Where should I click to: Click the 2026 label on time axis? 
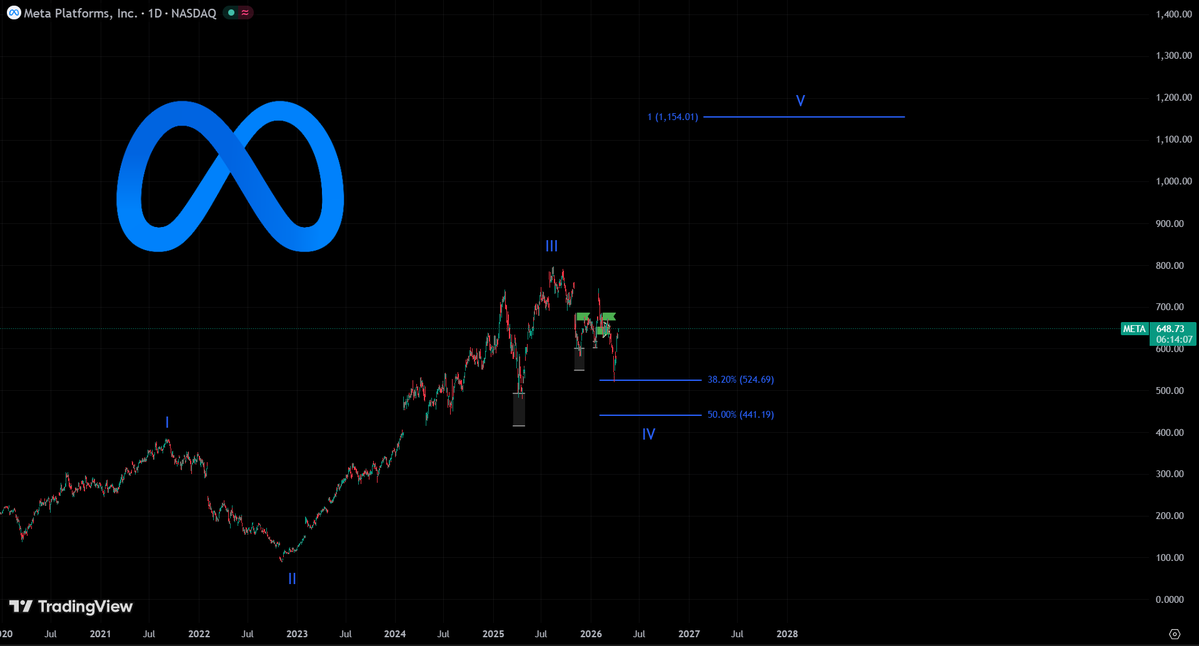(591, 634)
